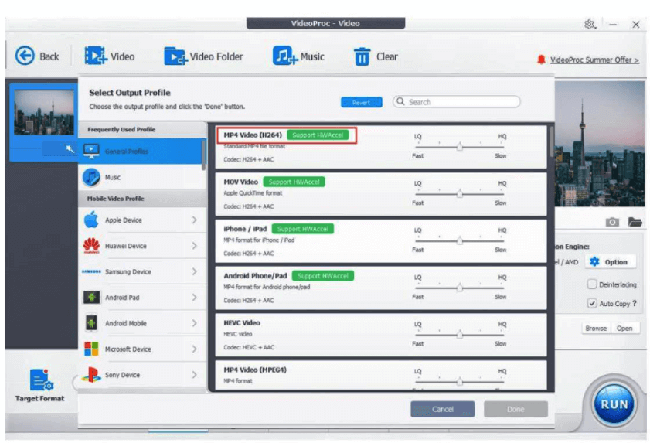Image resolution: width=650 pixels, height=443 pixels.
Task: Select the Music profile category
Action: click(x=140, y=177)
